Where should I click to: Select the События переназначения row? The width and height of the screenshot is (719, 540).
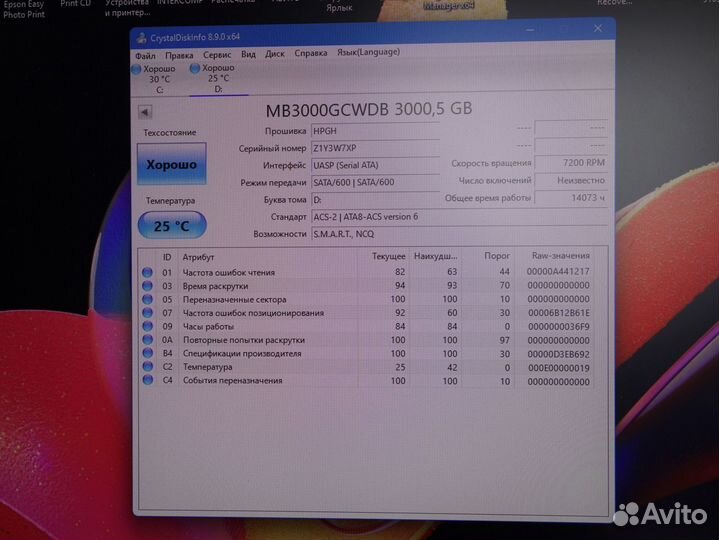(x=366, y=381)
